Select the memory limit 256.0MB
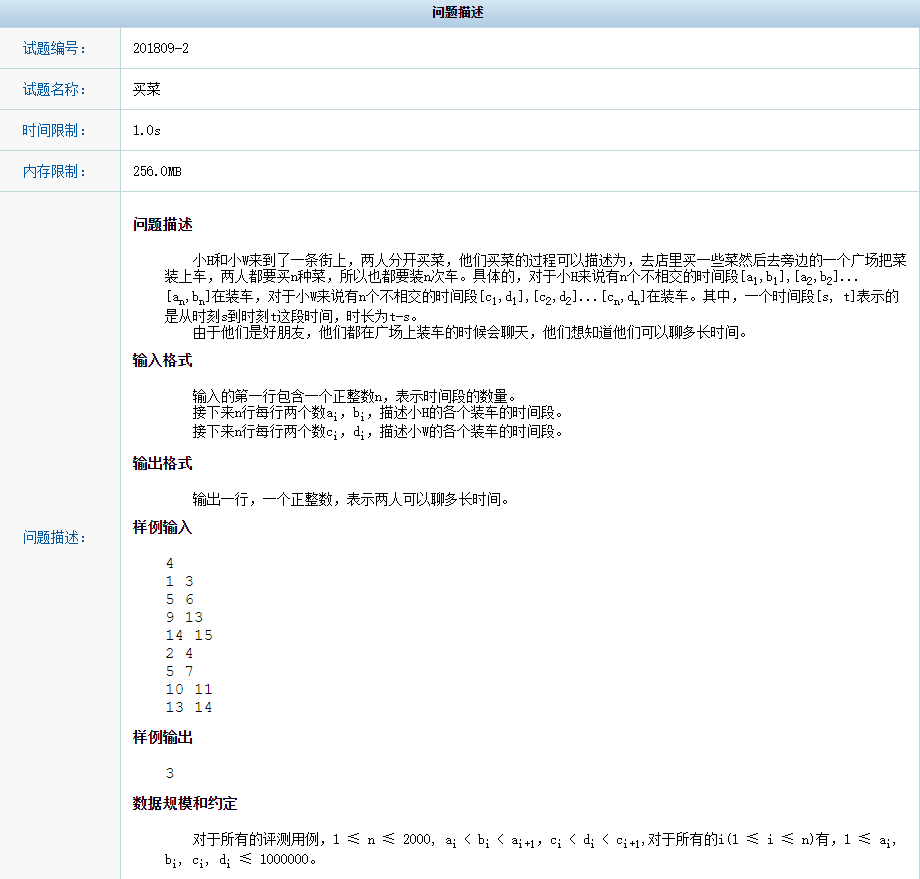The image size is (920, 879). 155,170
